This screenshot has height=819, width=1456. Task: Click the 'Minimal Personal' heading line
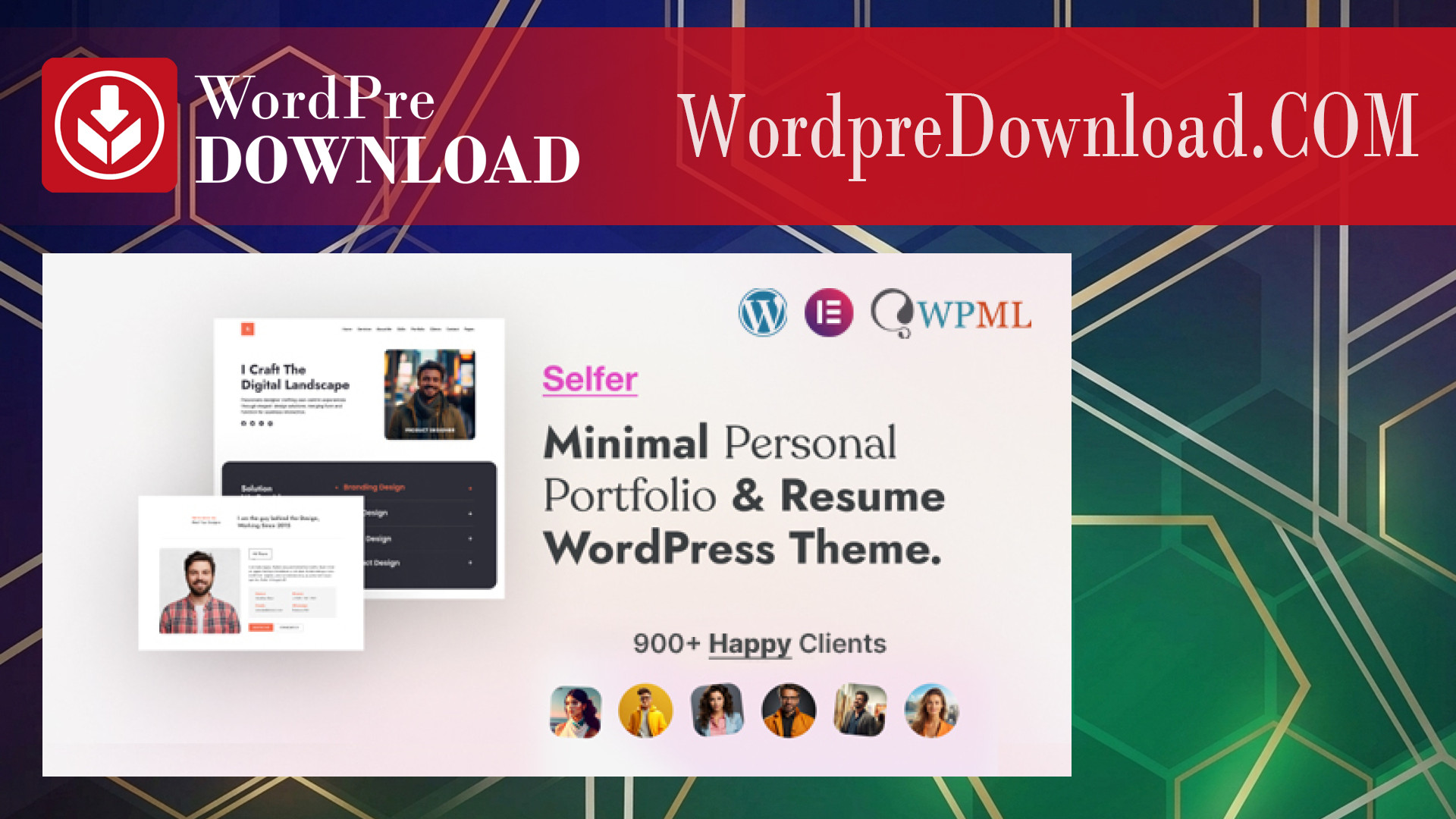pos(720,443)
